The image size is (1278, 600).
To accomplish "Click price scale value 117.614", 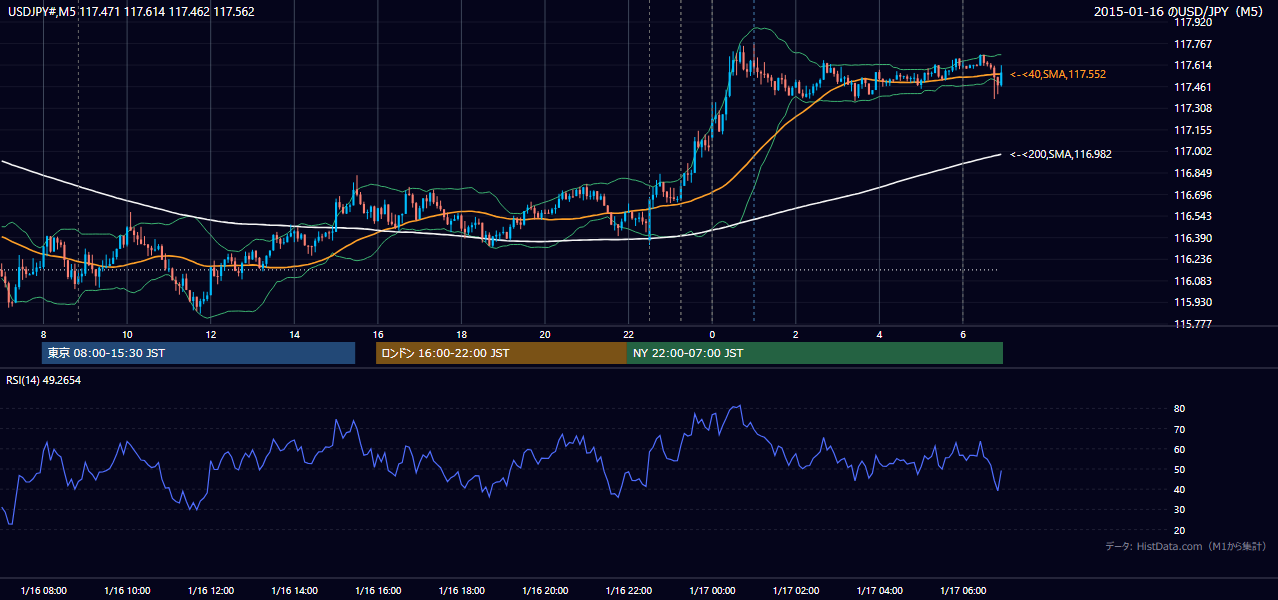I will pyautogui.click(x=1193, y=65).
